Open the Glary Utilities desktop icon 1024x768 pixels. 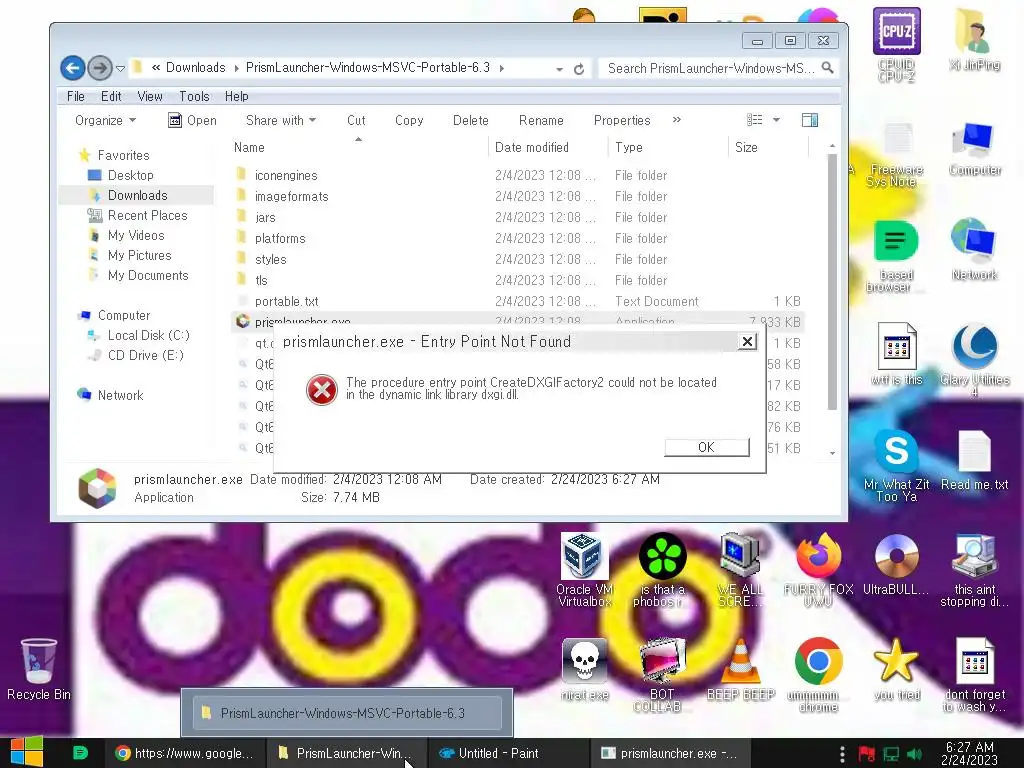974,359
